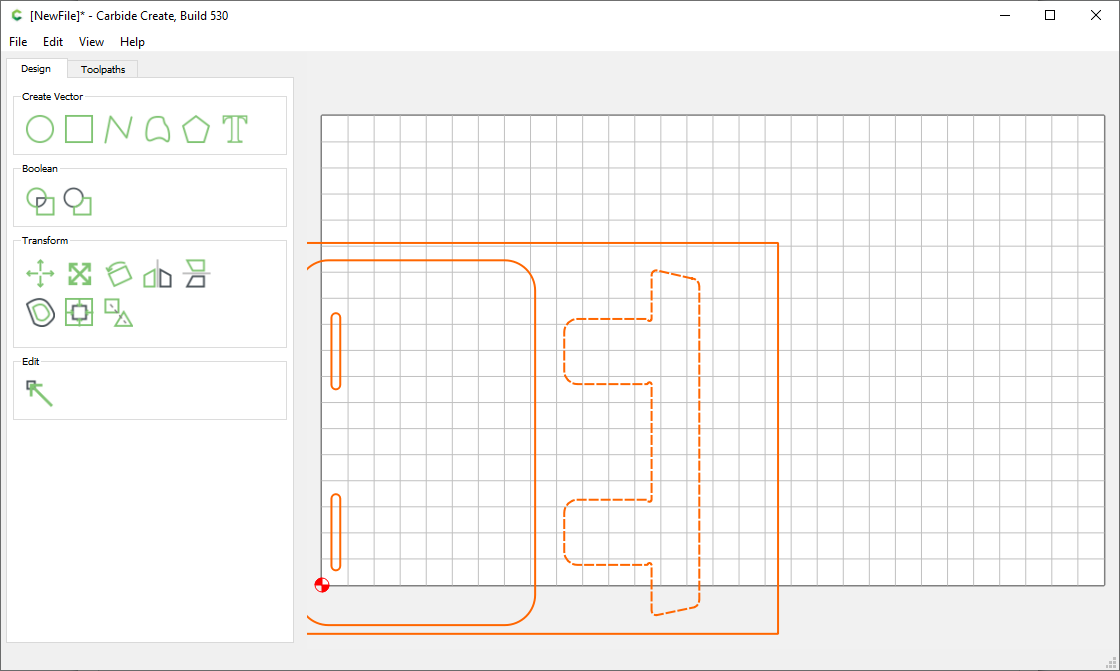Open the File menu
Image resolution: width=1120 pixels, height=671 pixels.
point(17,42)
